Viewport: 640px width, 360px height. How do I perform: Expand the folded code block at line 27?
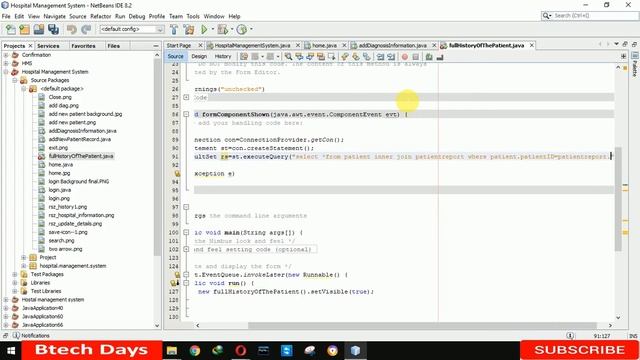coord(186,97)
